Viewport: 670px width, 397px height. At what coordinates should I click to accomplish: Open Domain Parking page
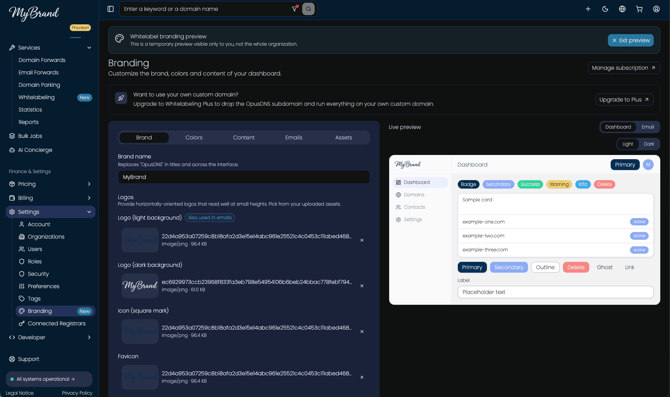(x=39, y=85)
